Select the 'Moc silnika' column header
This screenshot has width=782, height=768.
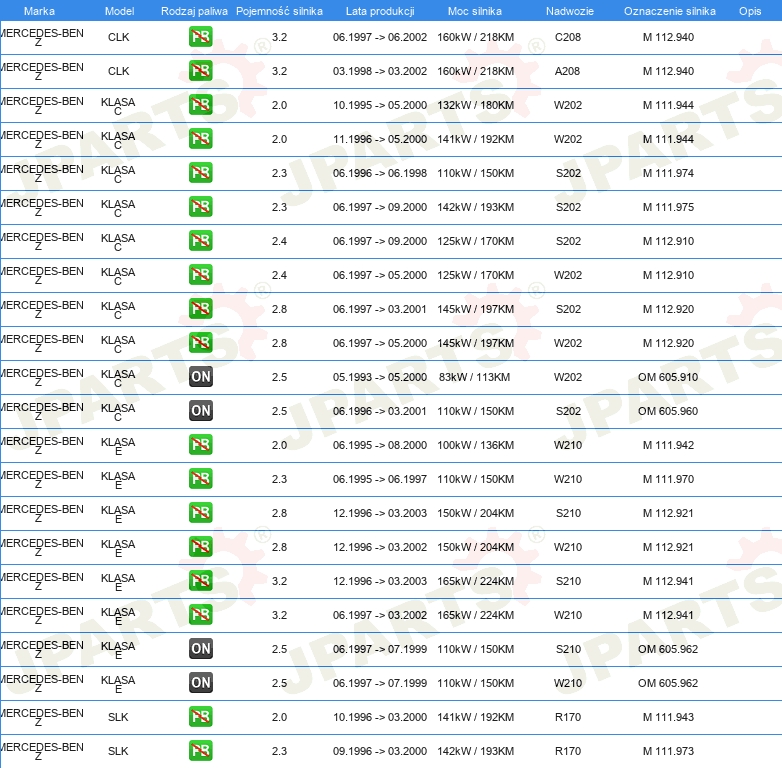click(x=474, y=11)
